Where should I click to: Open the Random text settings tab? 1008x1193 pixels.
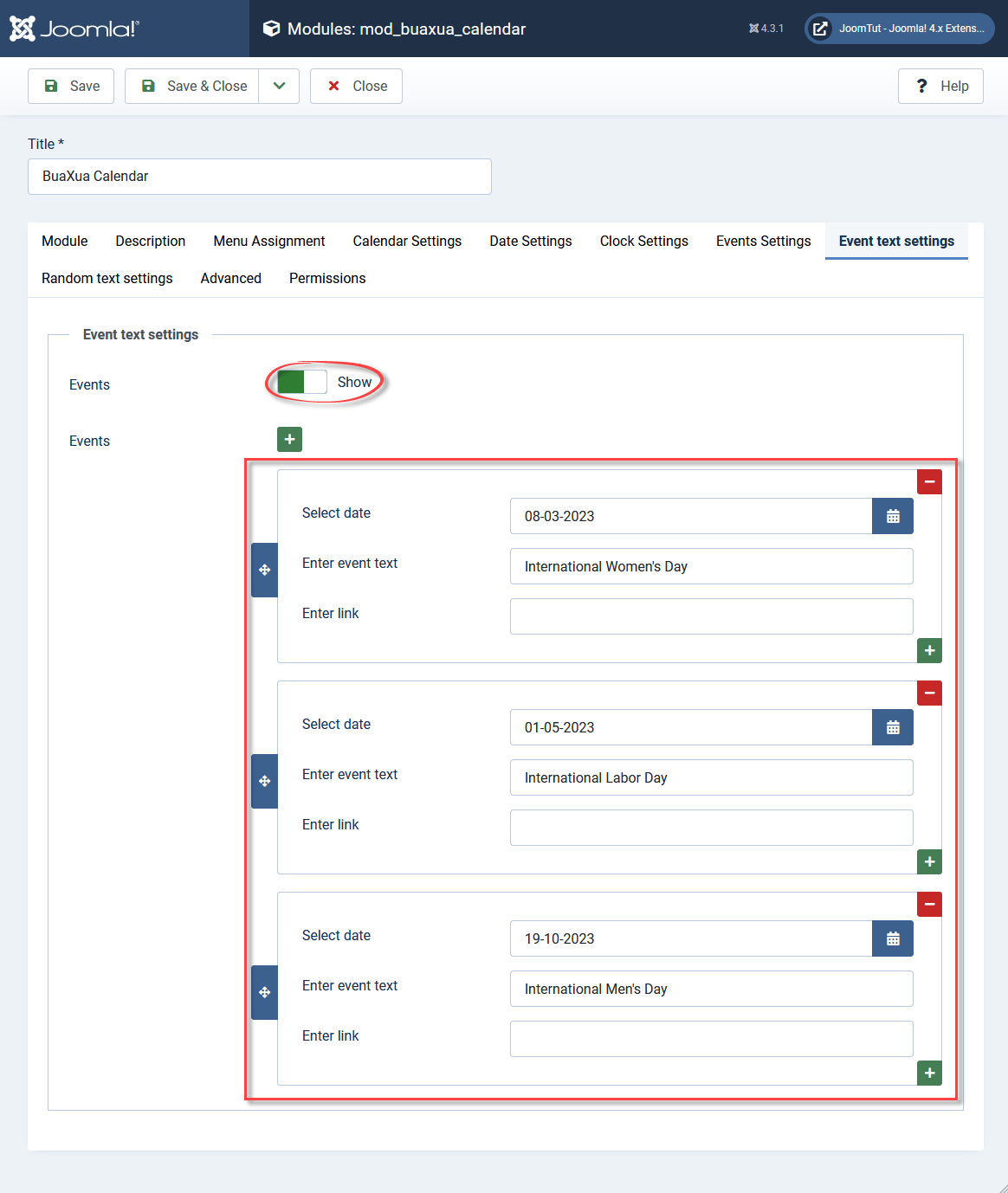107,278
